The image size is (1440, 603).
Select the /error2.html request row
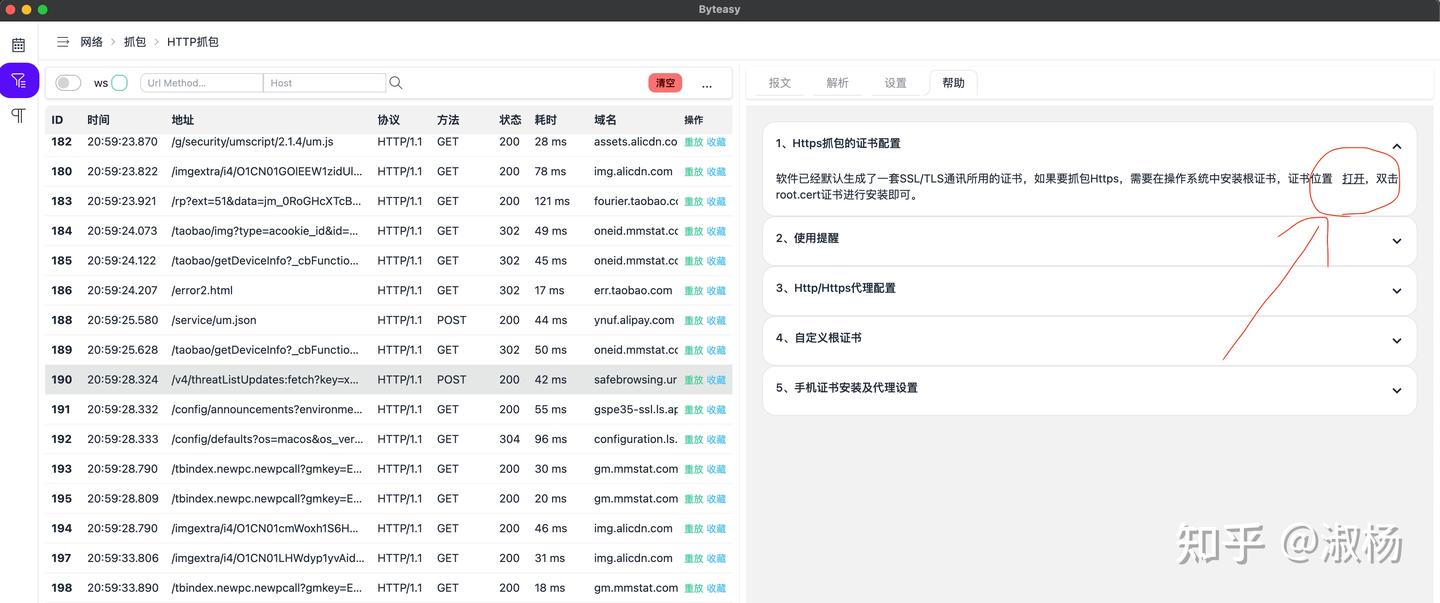click(388, 290)
